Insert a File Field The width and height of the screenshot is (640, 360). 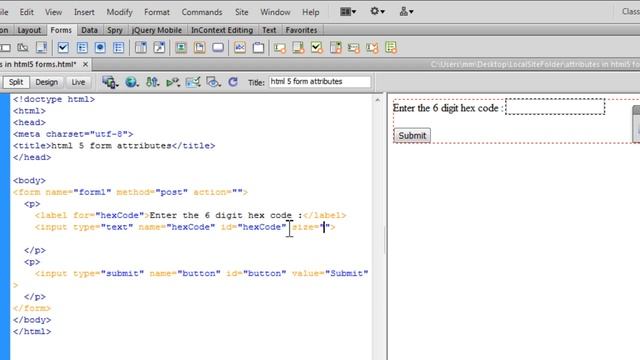(200, 47)
